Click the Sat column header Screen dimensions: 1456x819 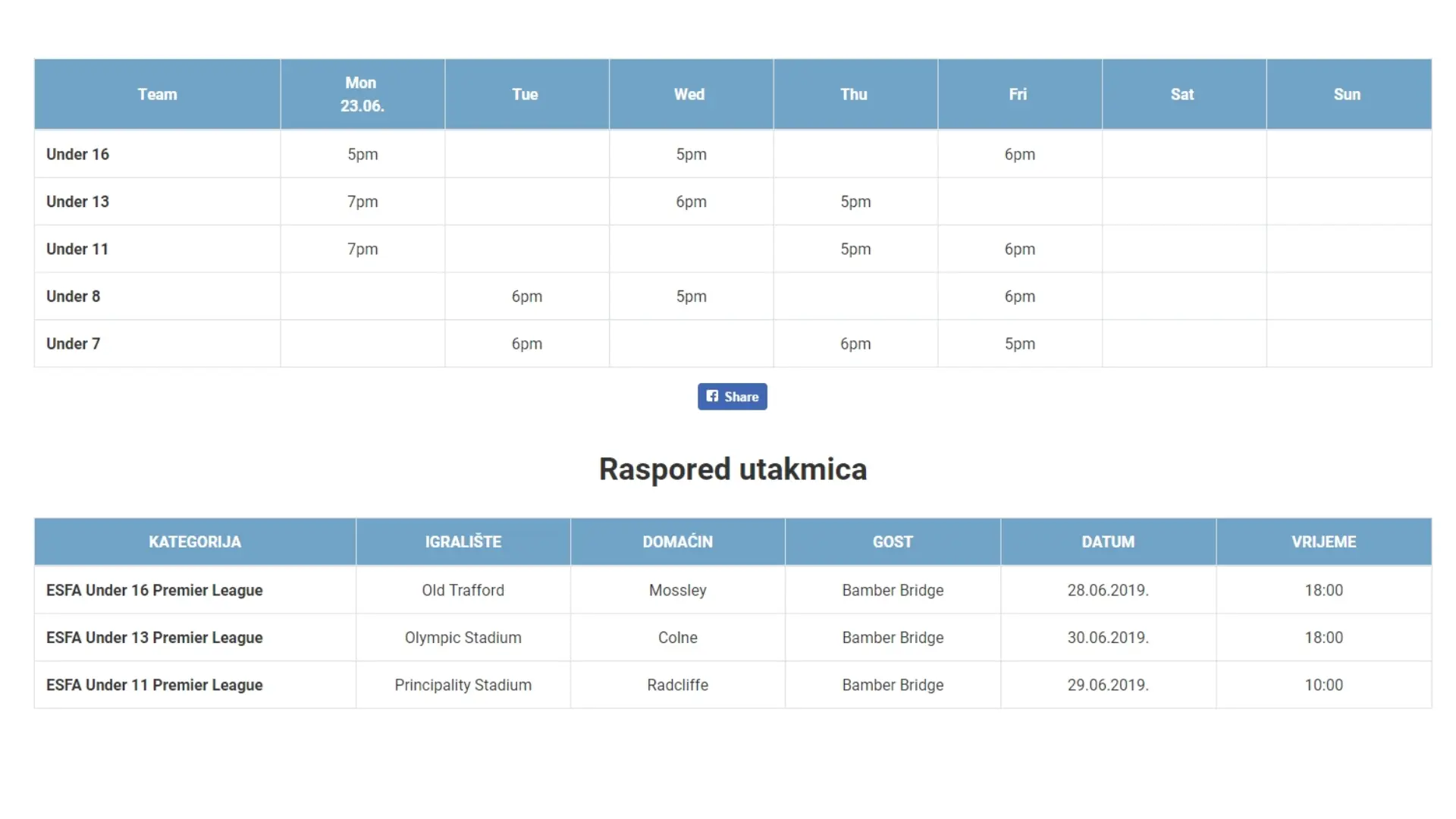[x=1184, y=94]
